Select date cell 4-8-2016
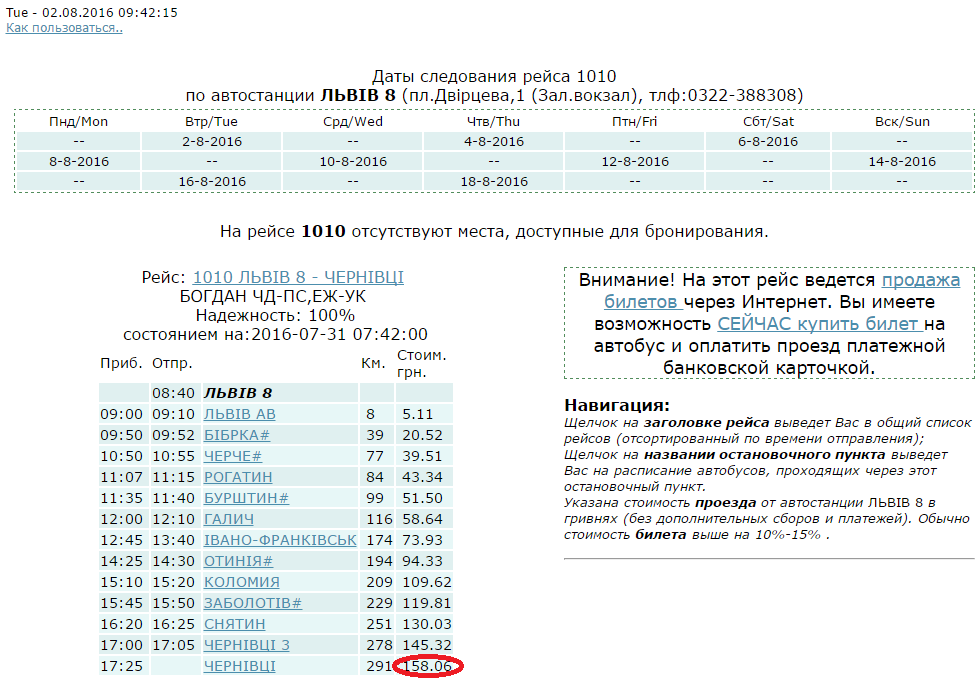977x689 pixels. (x=493, y=142)
